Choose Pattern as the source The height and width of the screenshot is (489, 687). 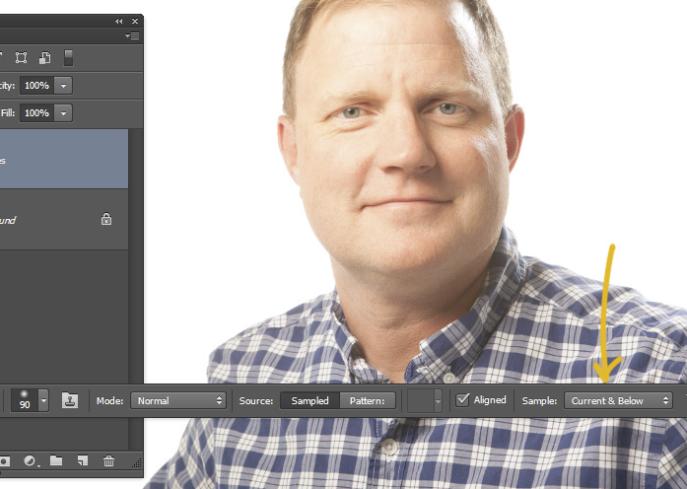pos(367,400)
